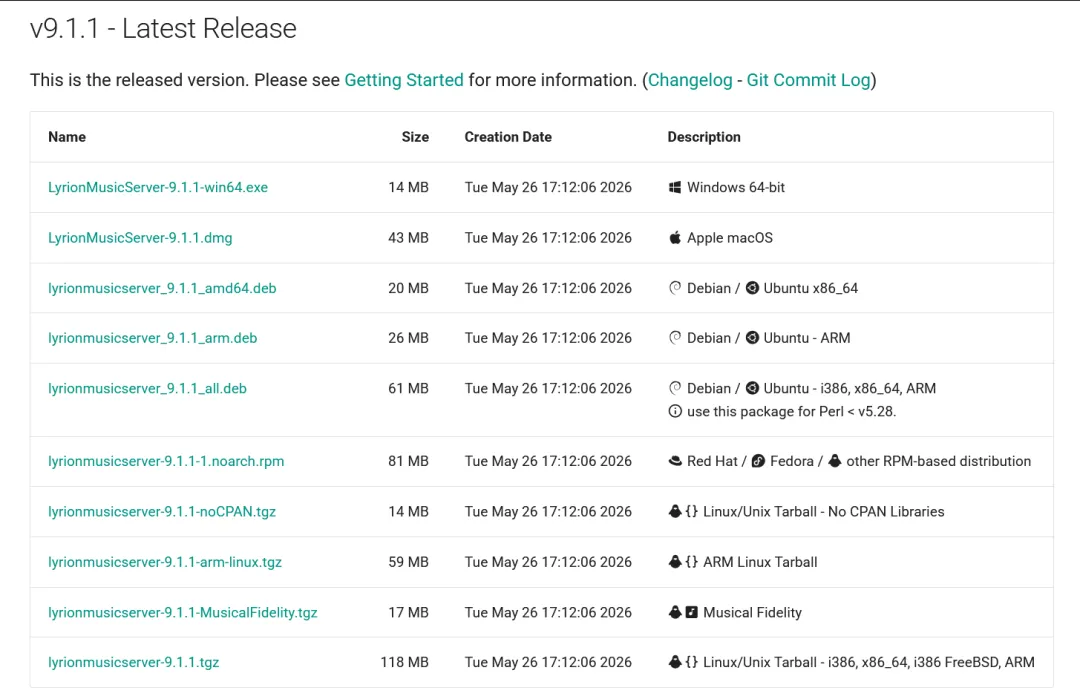Viewport: 1080px width, 699px height.
Task: Click the Creation Date column header
Action: click(x=508, y=136)
